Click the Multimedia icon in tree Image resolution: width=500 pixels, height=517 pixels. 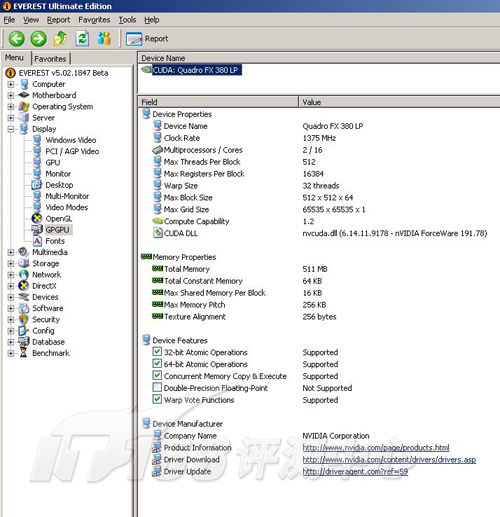[x=24, y=252]
